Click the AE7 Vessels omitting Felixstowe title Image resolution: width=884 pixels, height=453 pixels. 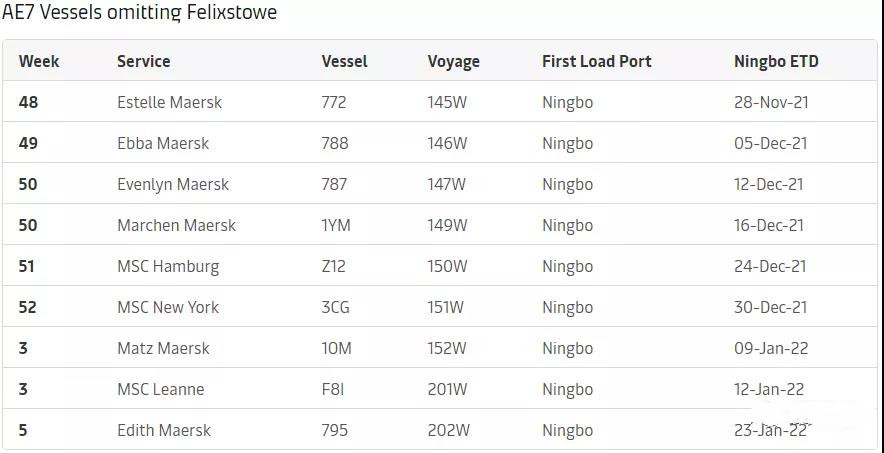pyautogui.click(x=140, y=12)
